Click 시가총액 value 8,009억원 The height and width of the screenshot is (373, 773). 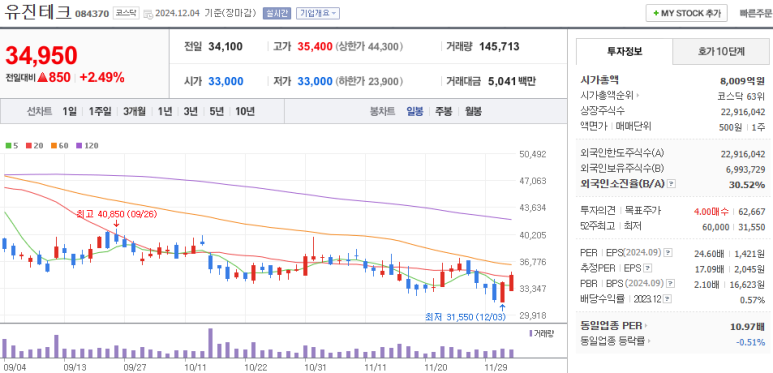pyautogui.click(x=742, y=81)
